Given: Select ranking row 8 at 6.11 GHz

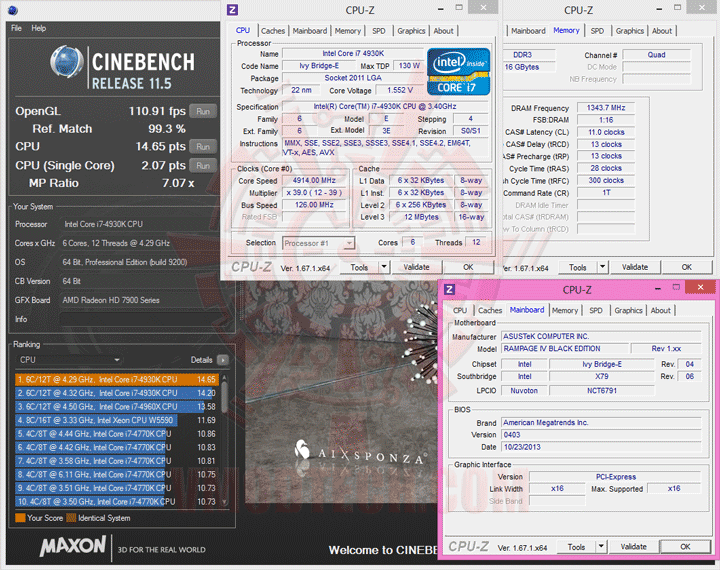Looking at the screenshot, I should [117, 474].
